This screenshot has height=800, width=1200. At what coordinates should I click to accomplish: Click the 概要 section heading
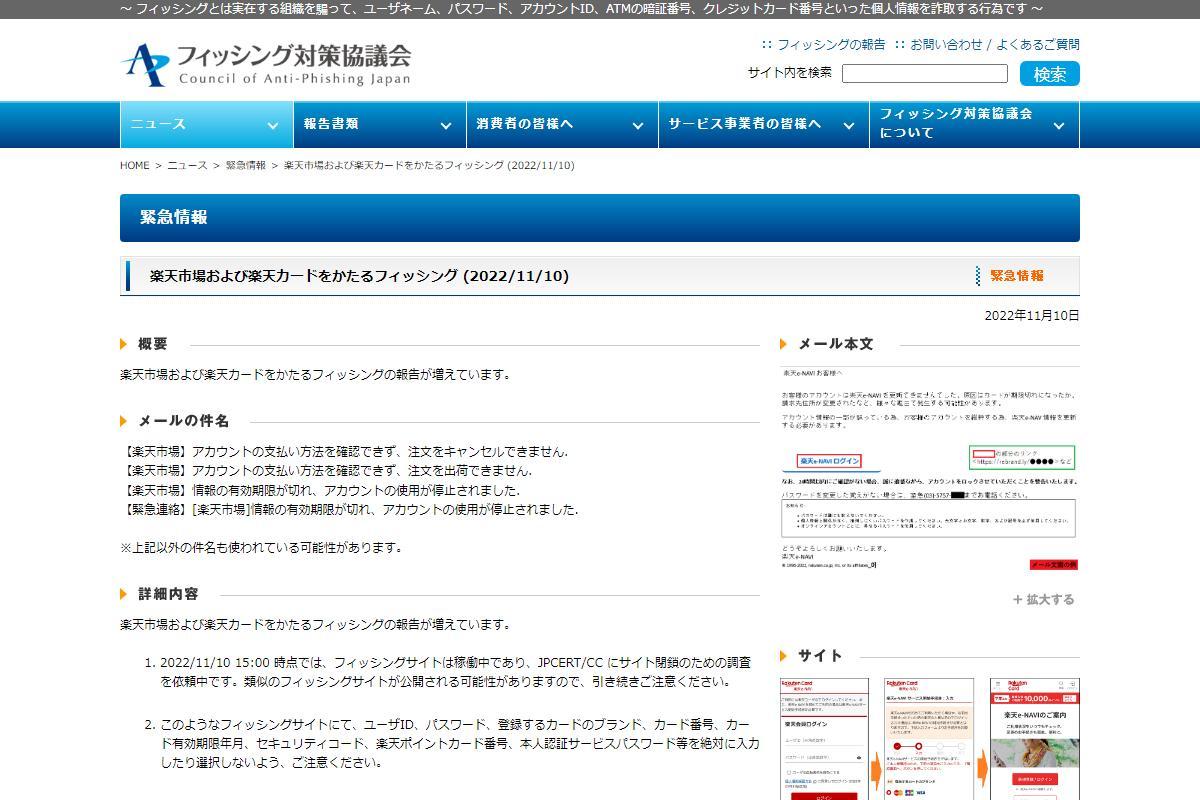[152, 344]
